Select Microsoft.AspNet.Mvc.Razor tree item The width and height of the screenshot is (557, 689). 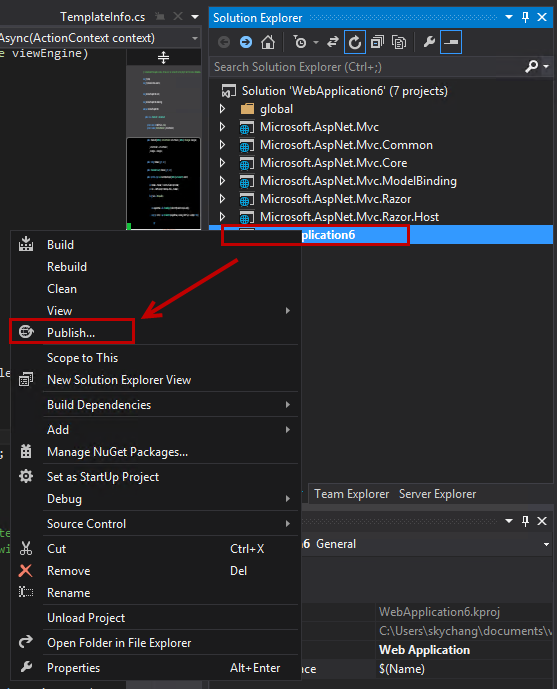(x=336, y=199)
